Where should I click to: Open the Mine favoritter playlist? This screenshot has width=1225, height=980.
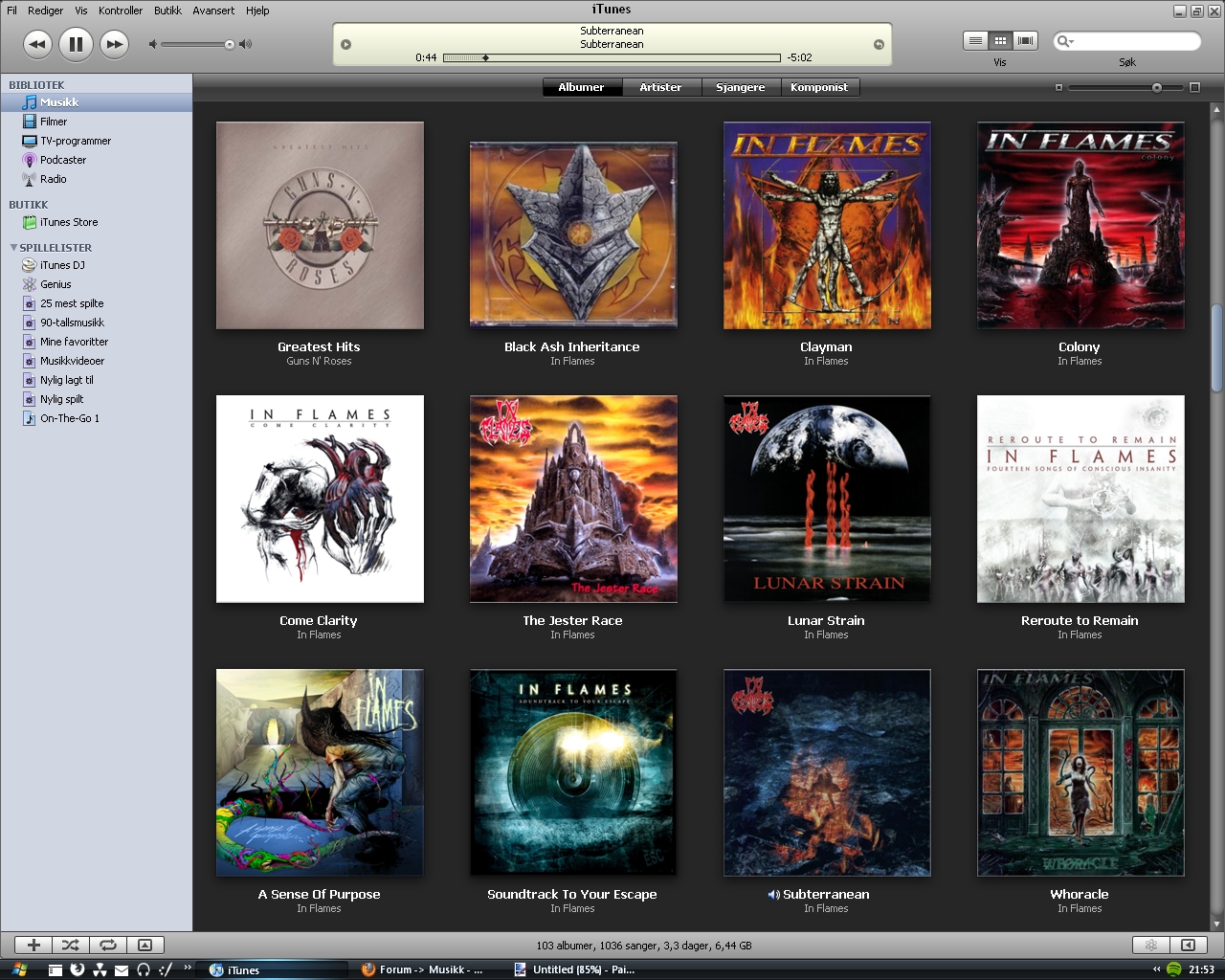pos(96,342)
